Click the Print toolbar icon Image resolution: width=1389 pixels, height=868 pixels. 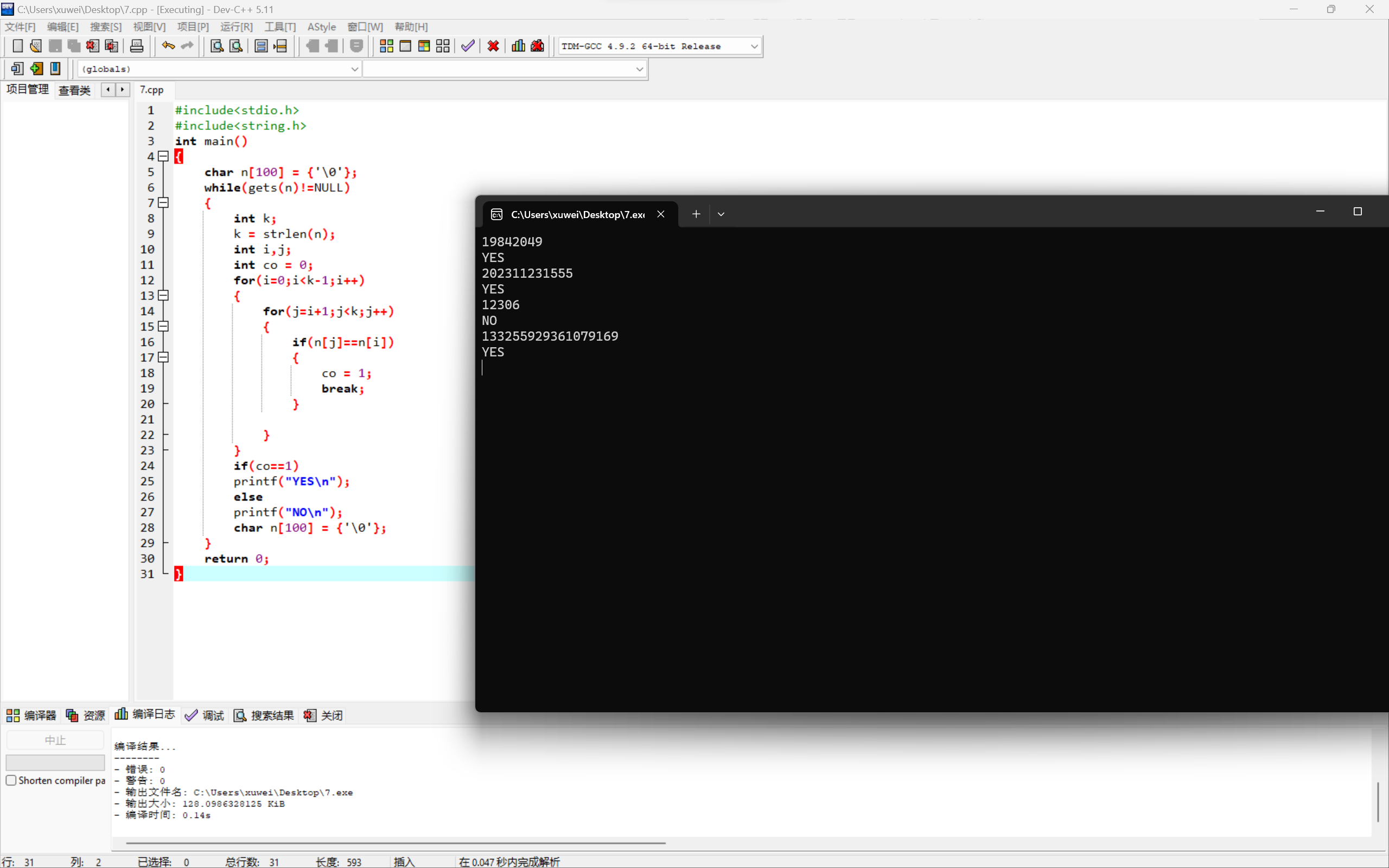pos(137,46)
